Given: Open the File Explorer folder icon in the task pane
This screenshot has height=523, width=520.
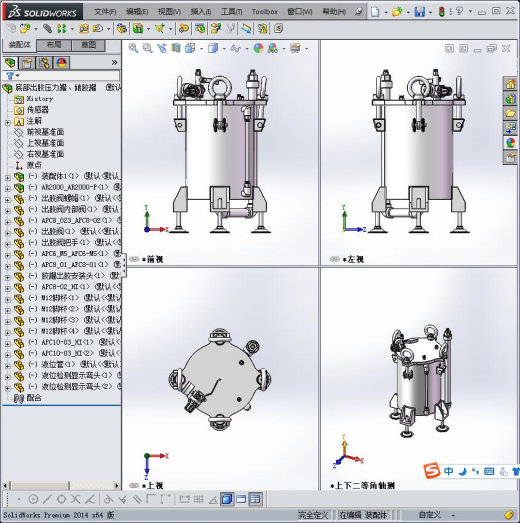Looking at the screenshot, I should click(x=510, y=113).
